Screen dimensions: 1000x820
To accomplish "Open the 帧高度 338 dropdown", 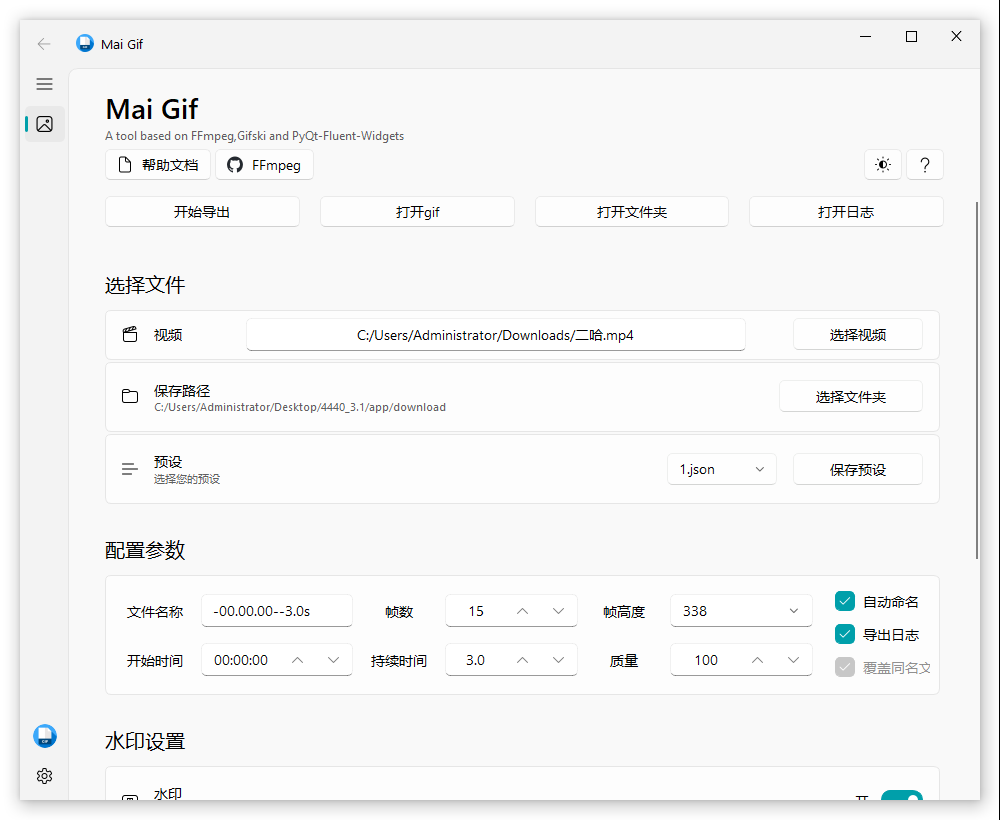I will pyautogui.click(x=740, y=611).
